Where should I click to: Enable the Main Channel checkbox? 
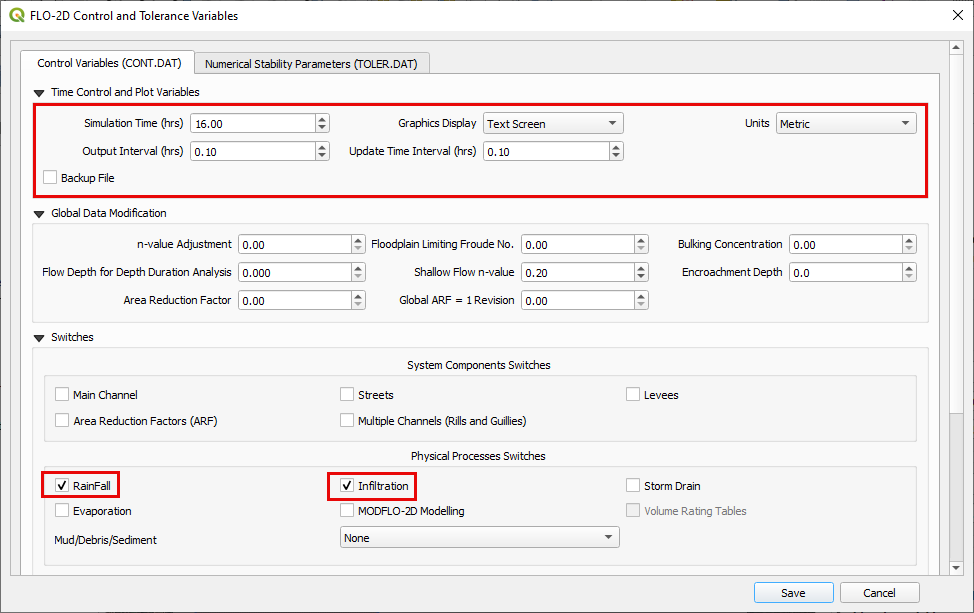pyautogui.click(x=63, y=395)
